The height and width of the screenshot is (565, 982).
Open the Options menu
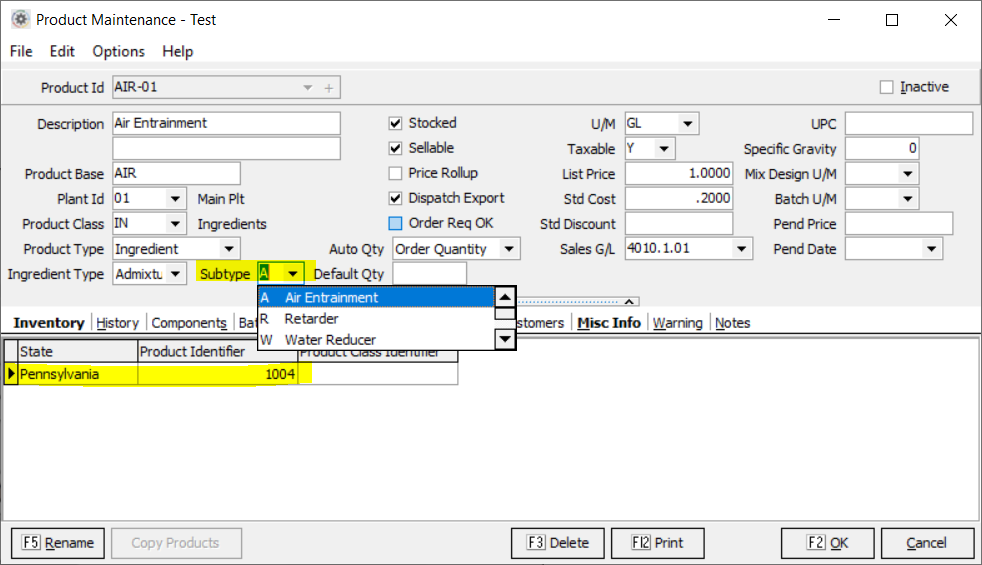tap(118, 51)
